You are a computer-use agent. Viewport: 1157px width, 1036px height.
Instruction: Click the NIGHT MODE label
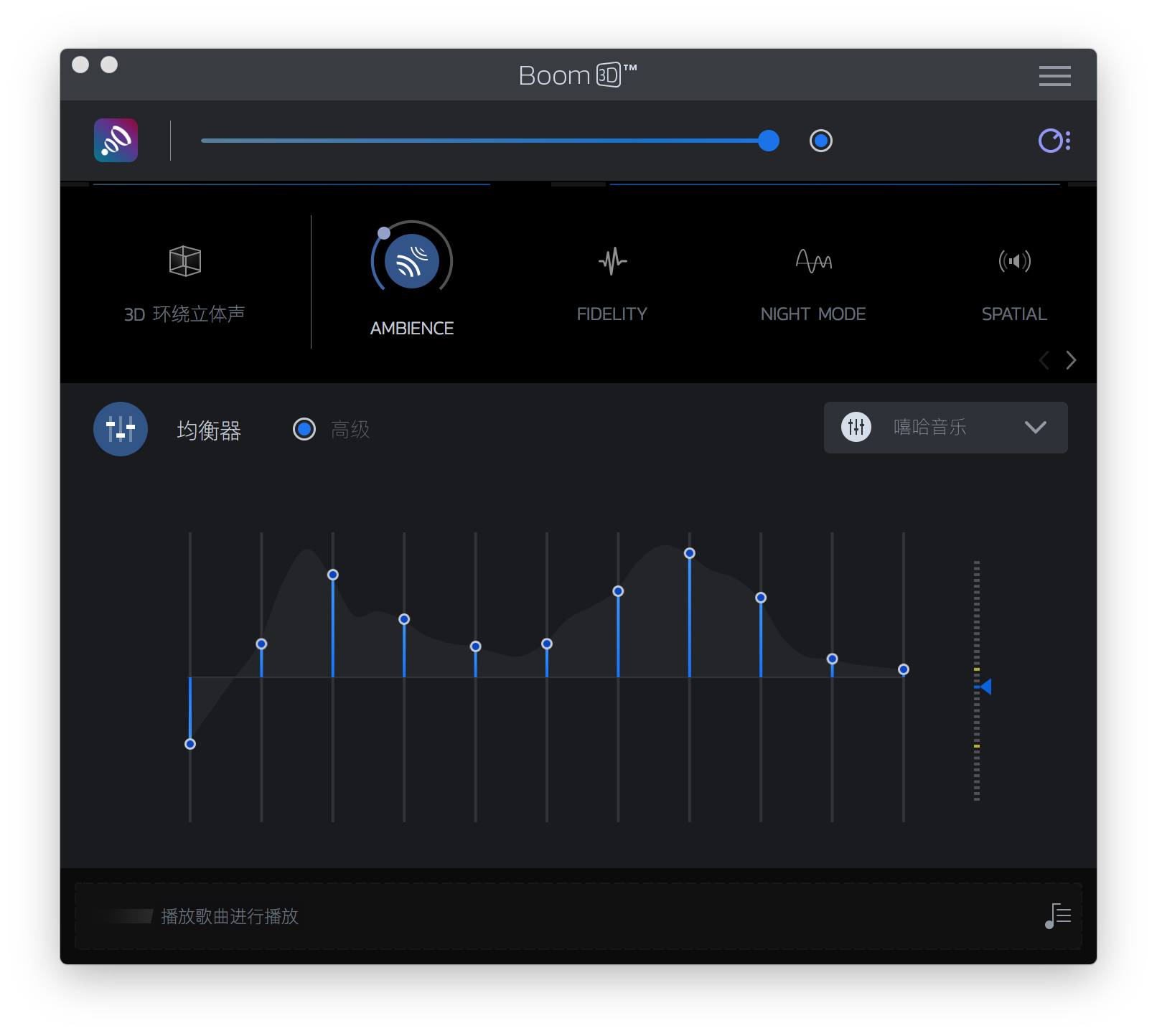pos(813,314)
